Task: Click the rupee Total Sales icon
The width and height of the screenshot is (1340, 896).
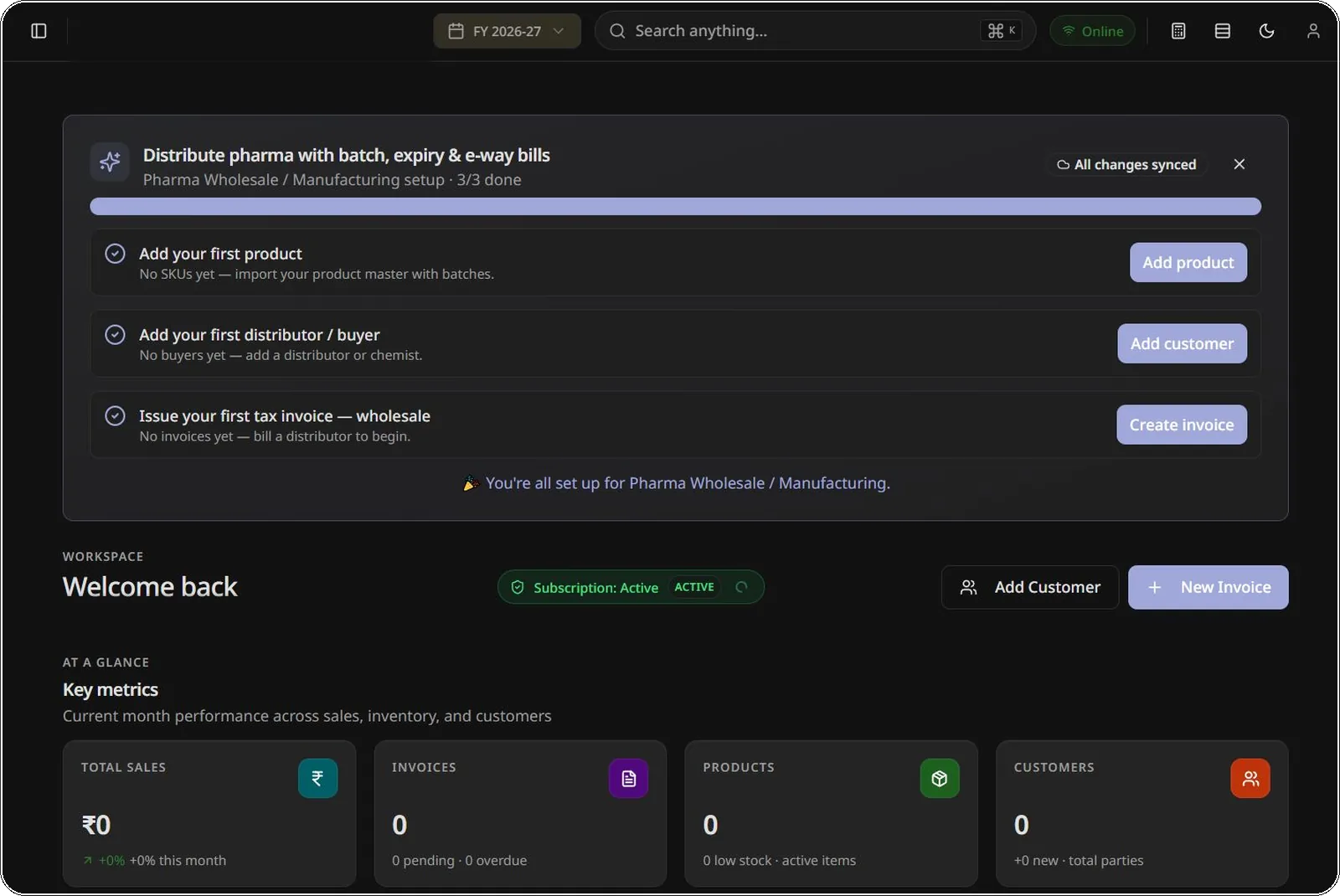Action: click(317, 778)
